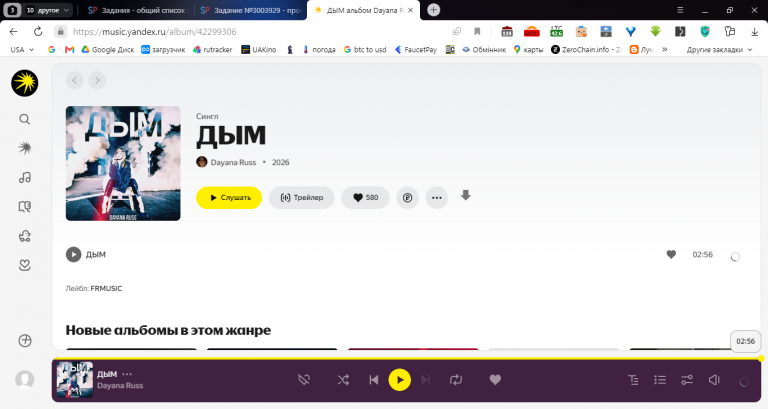Open the browser hamburger menu
The image size is (768, 409).
[x=680, y=10]
